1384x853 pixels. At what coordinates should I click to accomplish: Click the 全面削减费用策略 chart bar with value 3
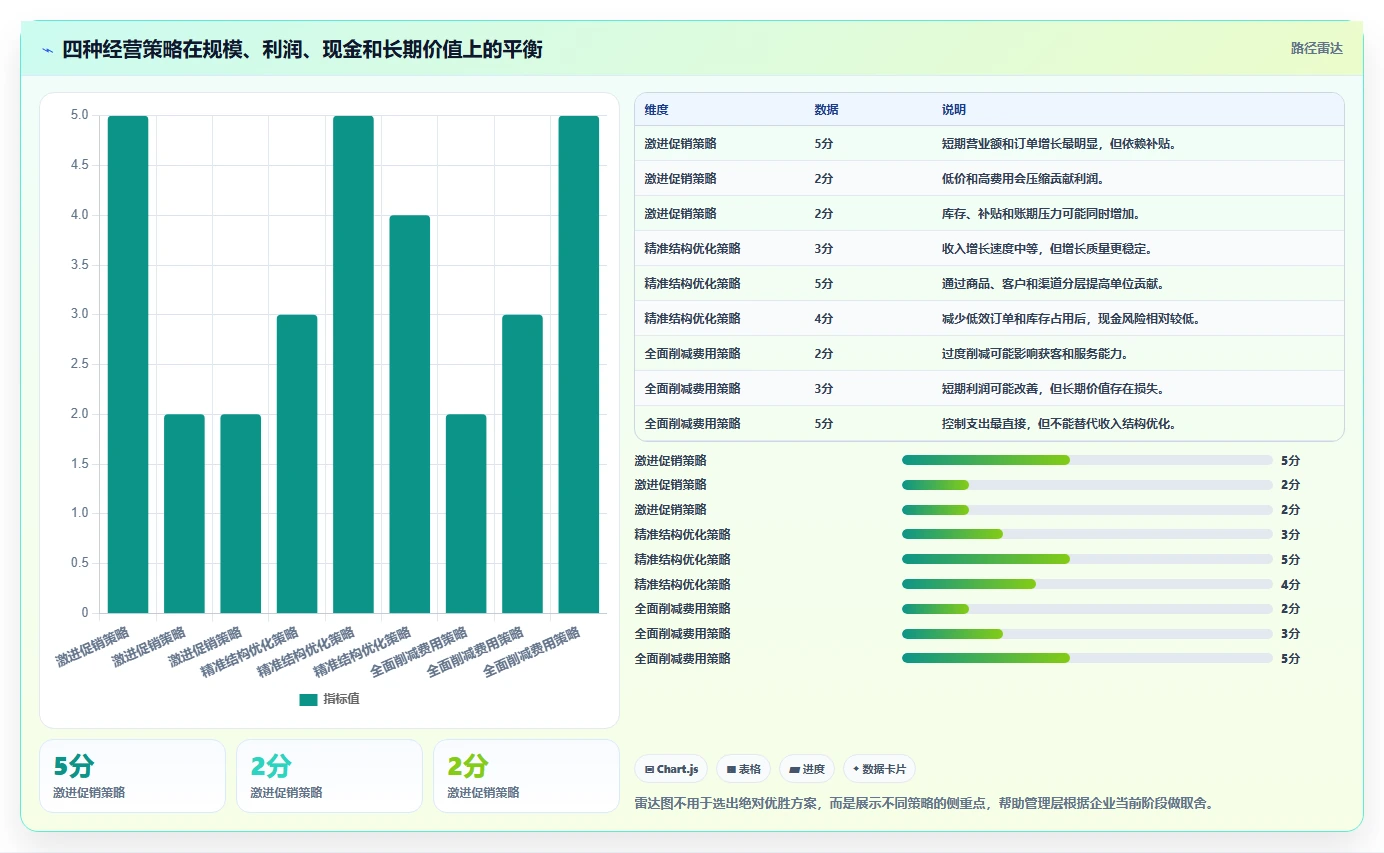(522, 464)
